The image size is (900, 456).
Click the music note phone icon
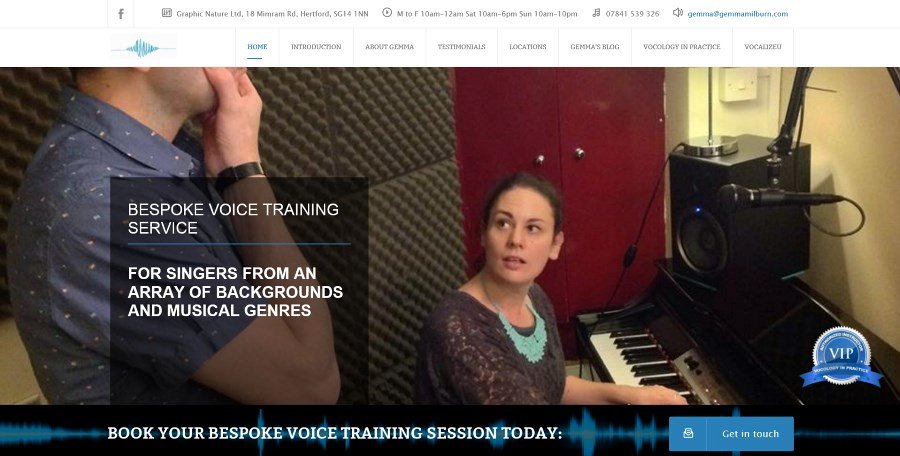pyautogui.click(x=596, y=13)
